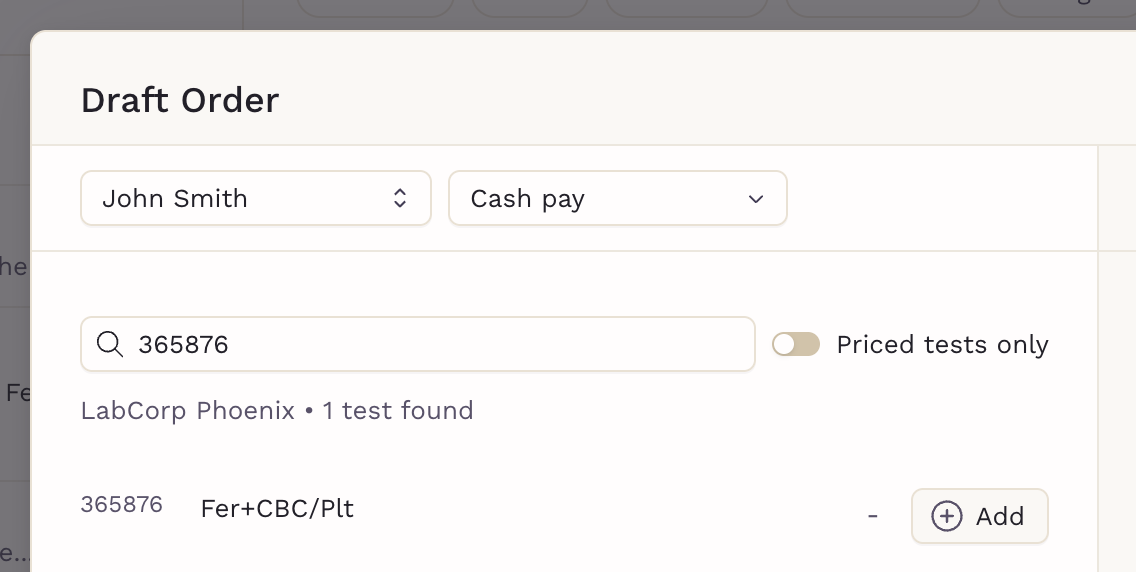Click the Draft Order dialog heading
The image size is (1136, 572).
click(180, 100)
